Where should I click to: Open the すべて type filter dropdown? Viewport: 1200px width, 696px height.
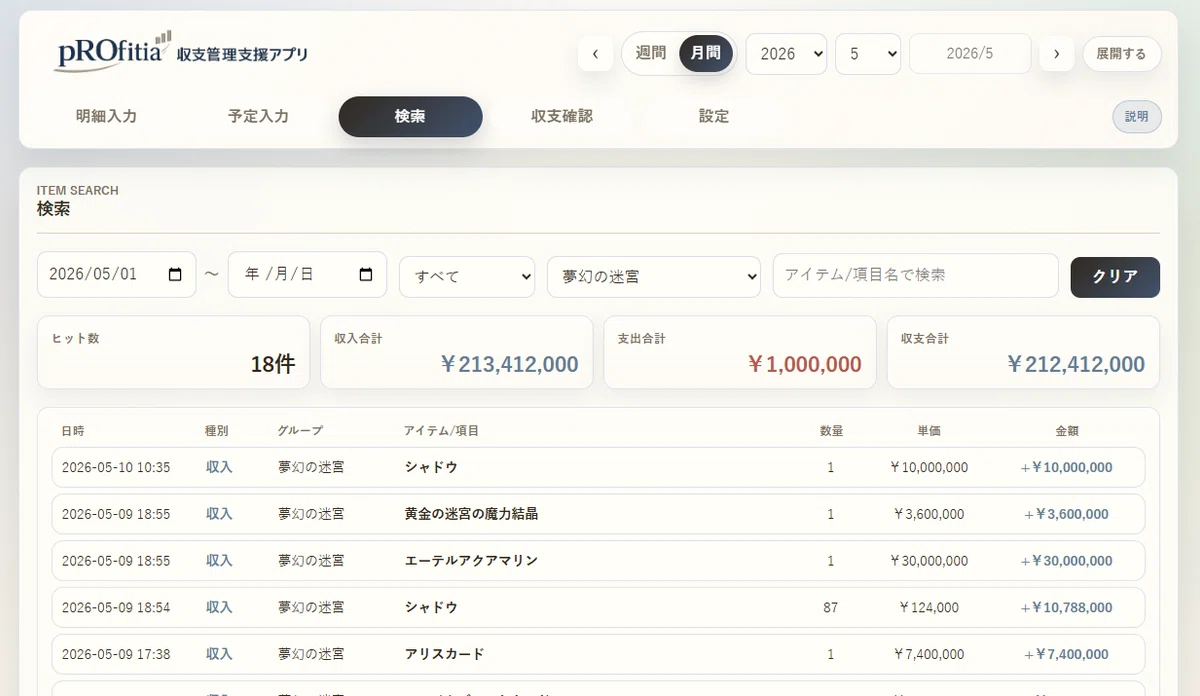(x=467, y=276)
